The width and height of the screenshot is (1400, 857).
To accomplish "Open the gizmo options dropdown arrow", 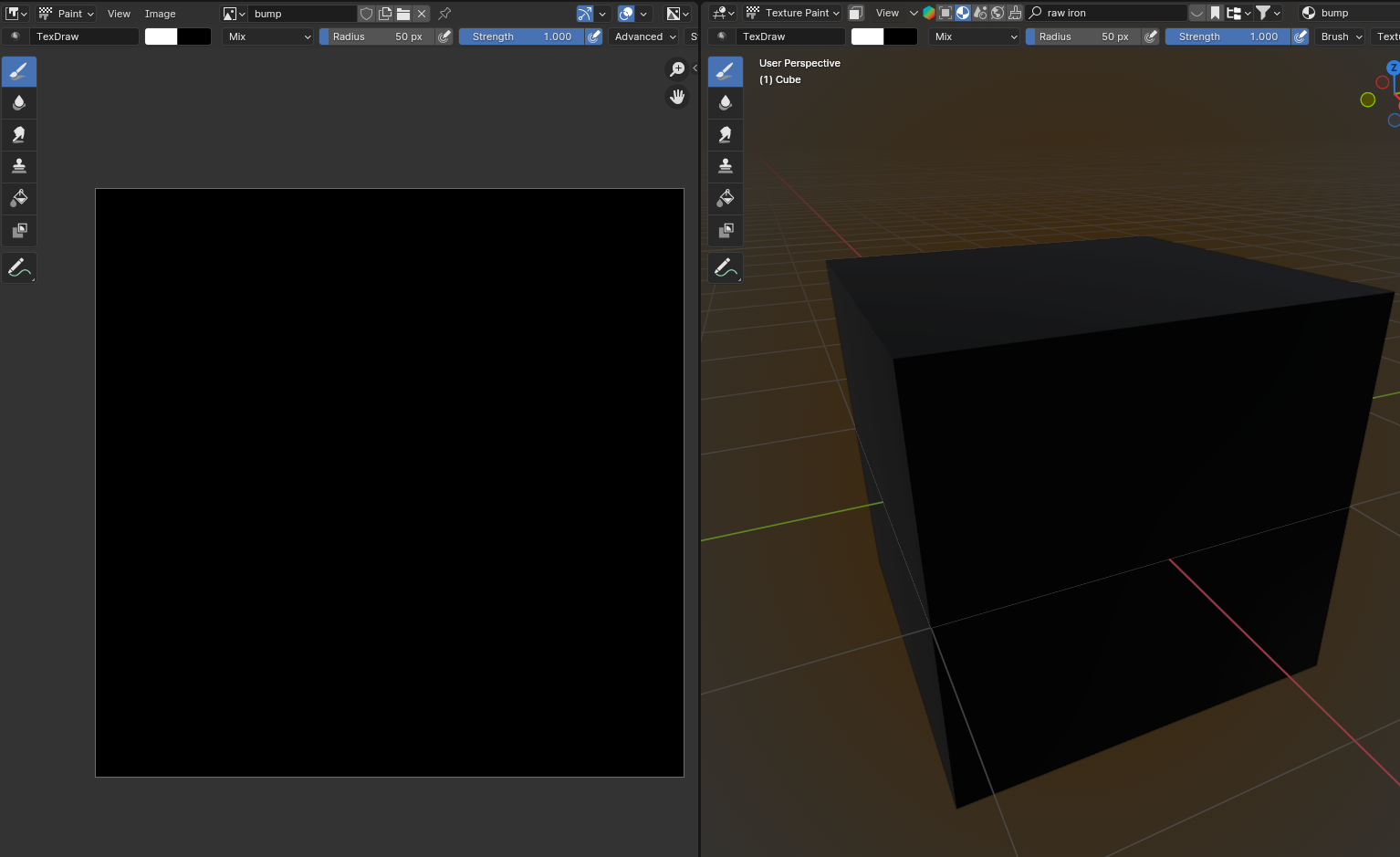I will click(x=602, y=14).
